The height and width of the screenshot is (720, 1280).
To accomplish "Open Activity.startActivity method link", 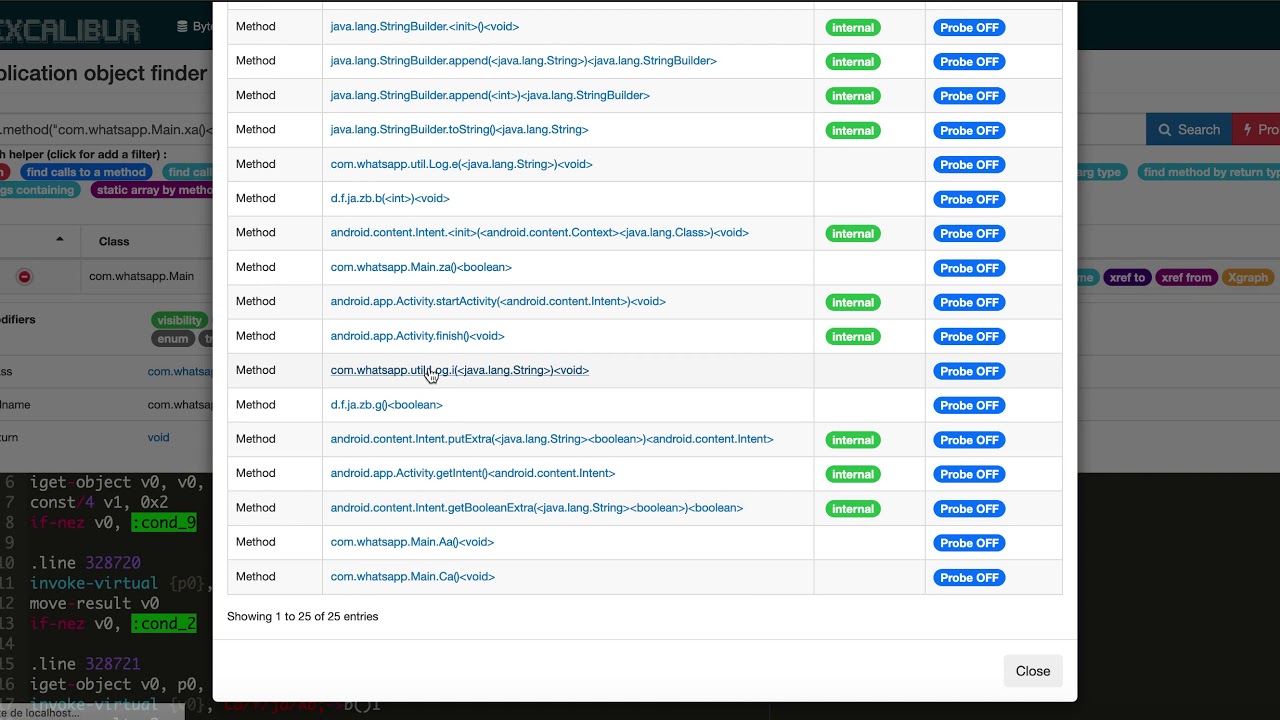I will (498, 301).
